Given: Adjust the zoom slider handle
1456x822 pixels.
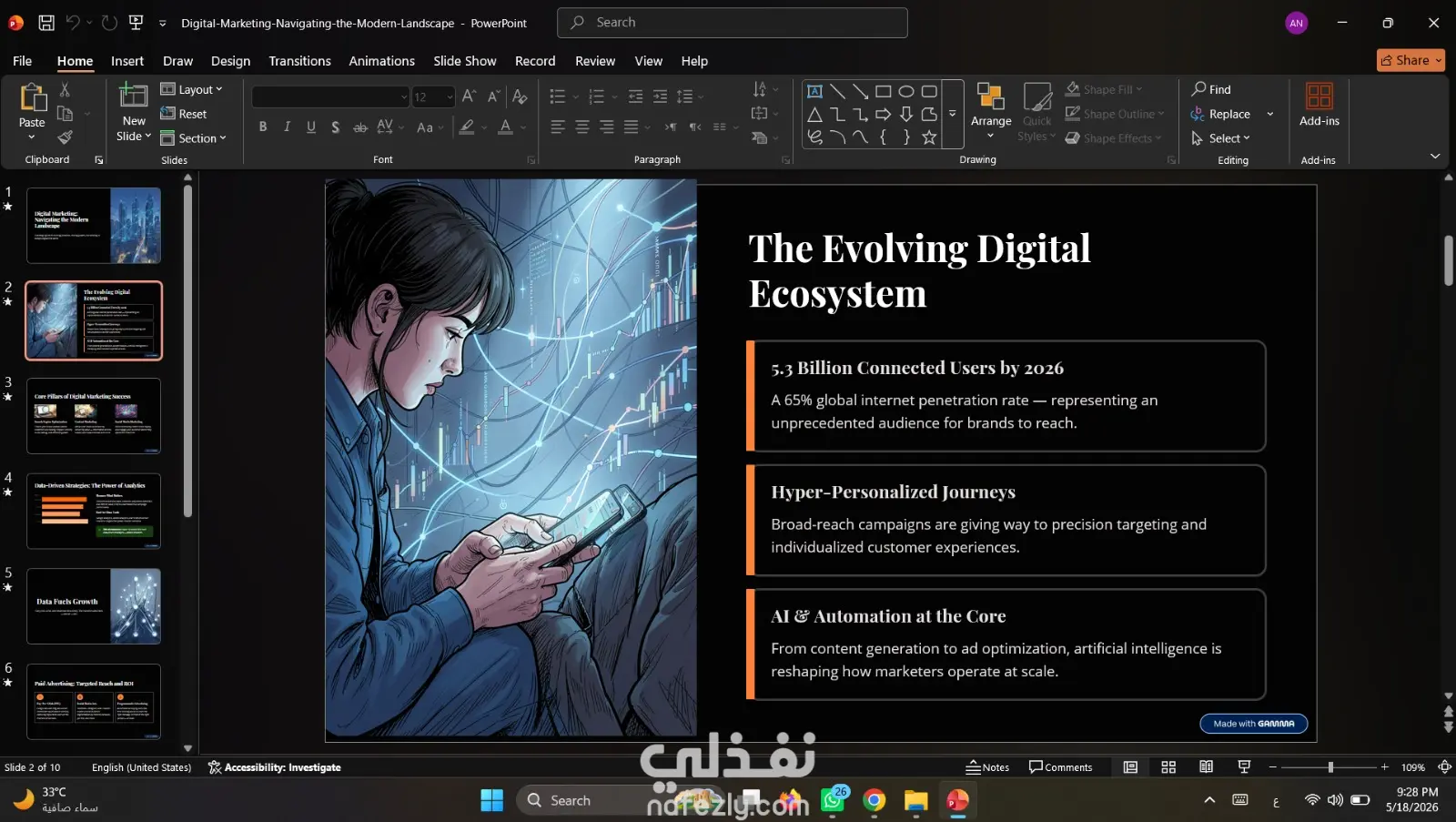Looking at the screenshot, I should (x=1330, y=767).
